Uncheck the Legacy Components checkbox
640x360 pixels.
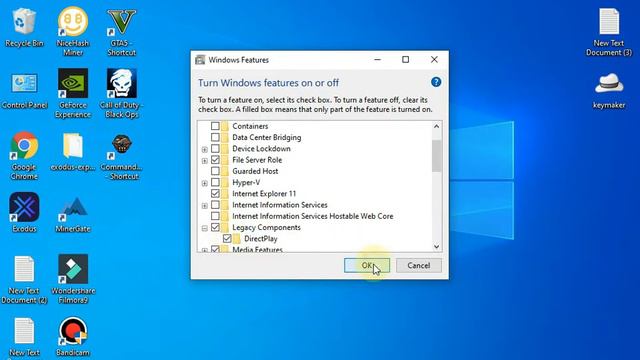pyautogui.click(x=215, y=227)
